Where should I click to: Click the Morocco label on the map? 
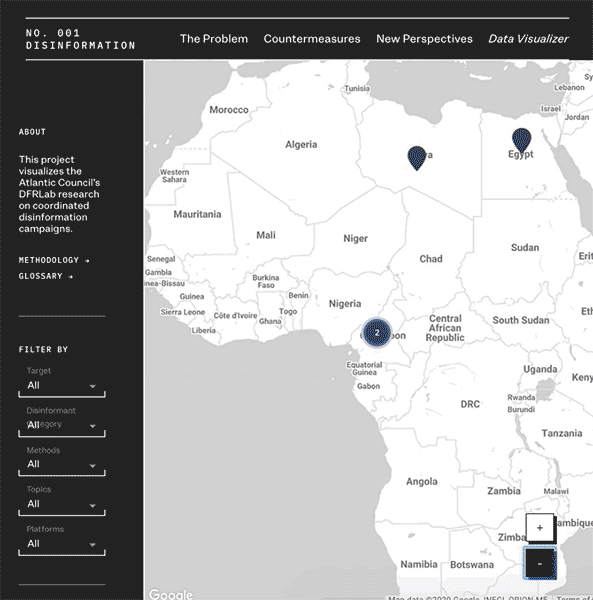229,110
